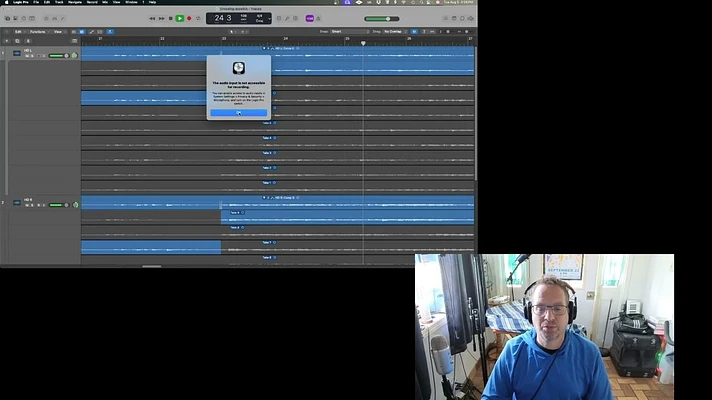The height and width of the screenshot is (400, 712).
Task: Click the Stop transport button
Action: [171, 19]
